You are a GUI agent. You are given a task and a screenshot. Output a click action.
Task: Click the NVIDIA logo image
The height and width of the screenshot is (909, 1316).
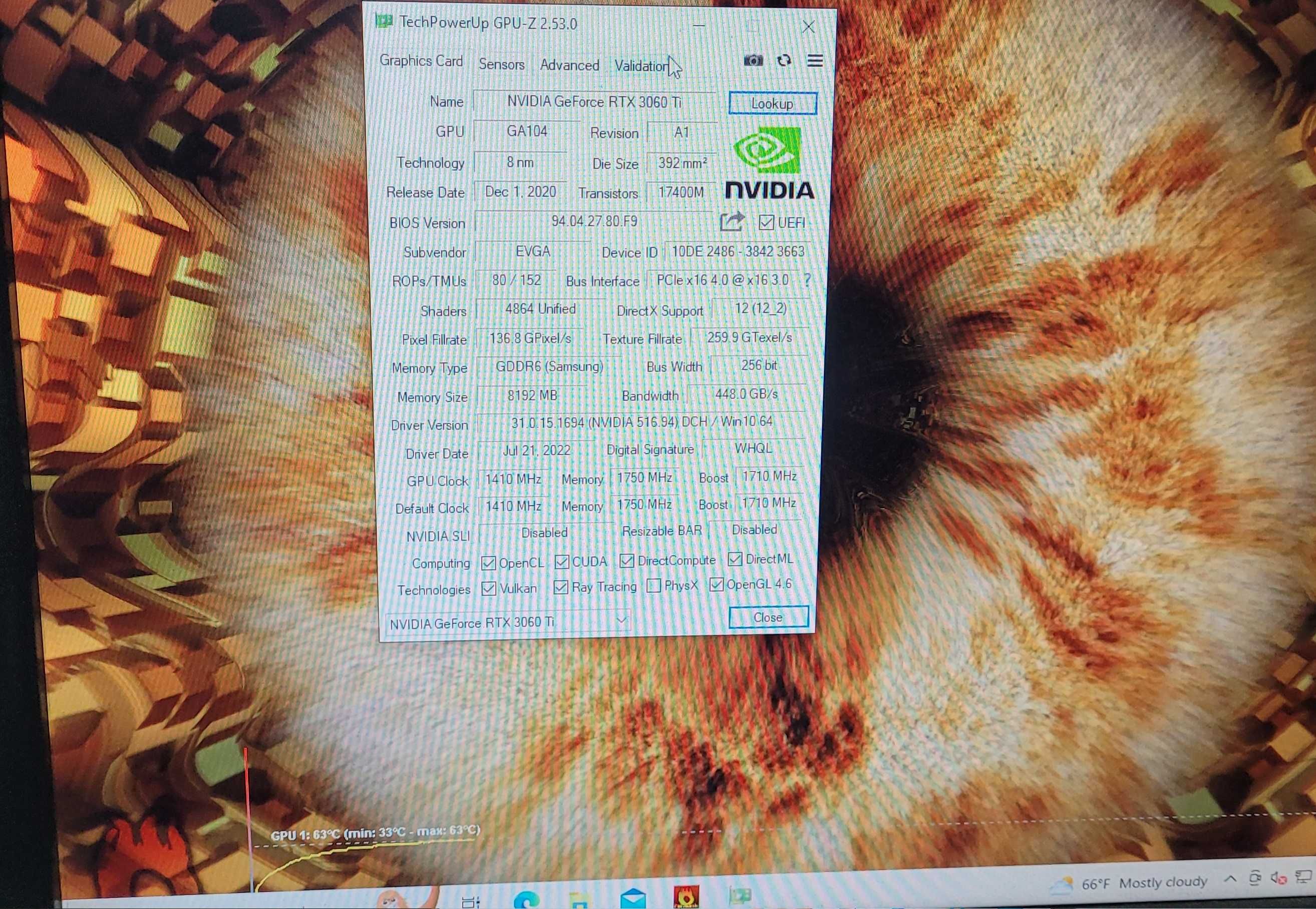pos(769,164)
